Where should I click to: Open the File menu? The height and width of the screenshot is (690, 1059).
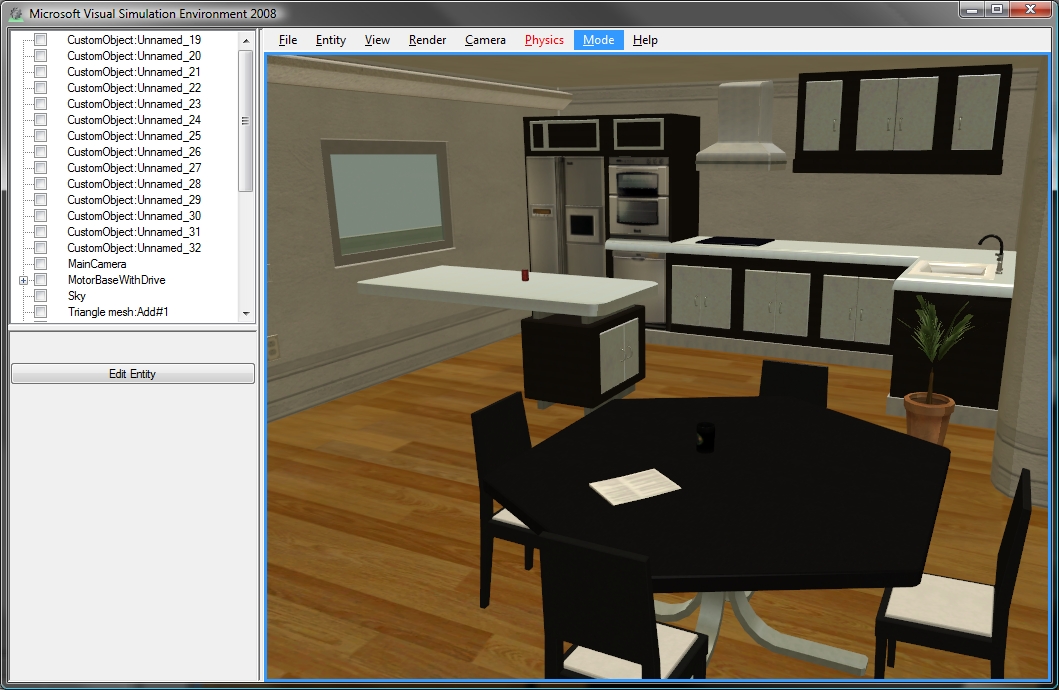(x=287, y=40)
